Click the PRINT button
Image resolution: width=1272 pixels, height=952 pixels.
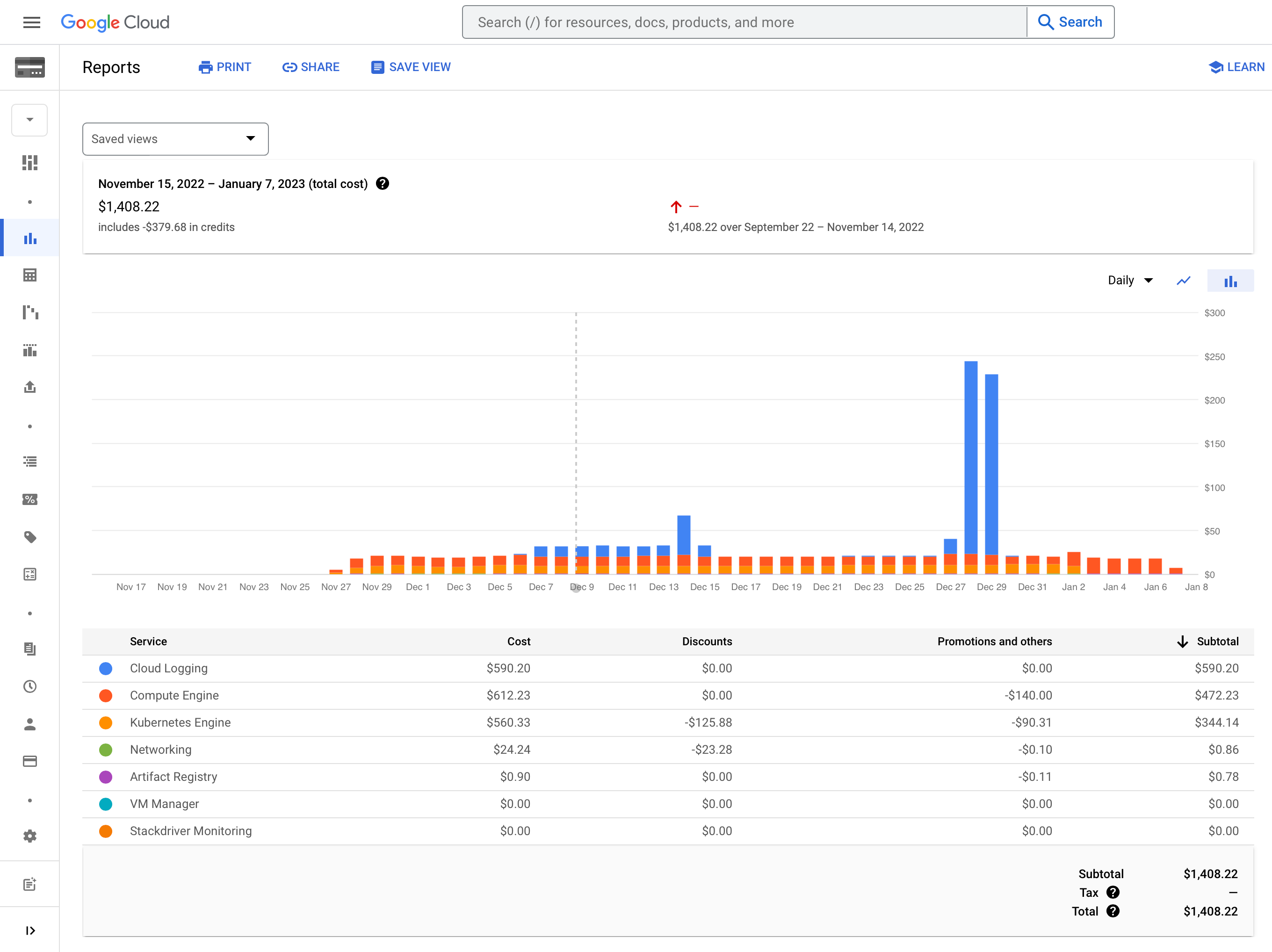pos(225,67)
